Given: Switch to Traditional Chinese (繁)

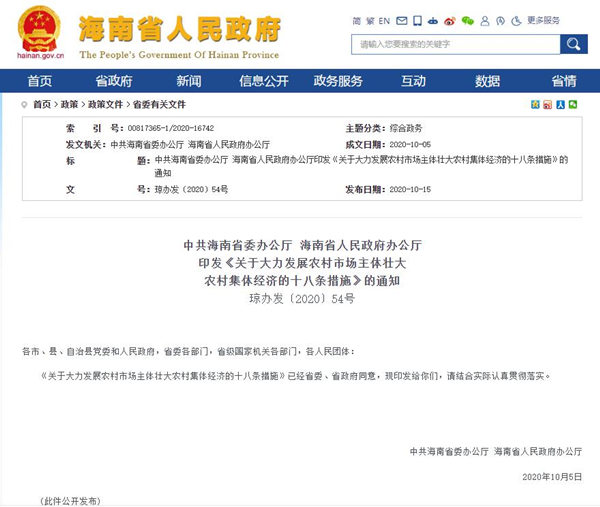Looking at the screenshot, I should click(370, 20).
